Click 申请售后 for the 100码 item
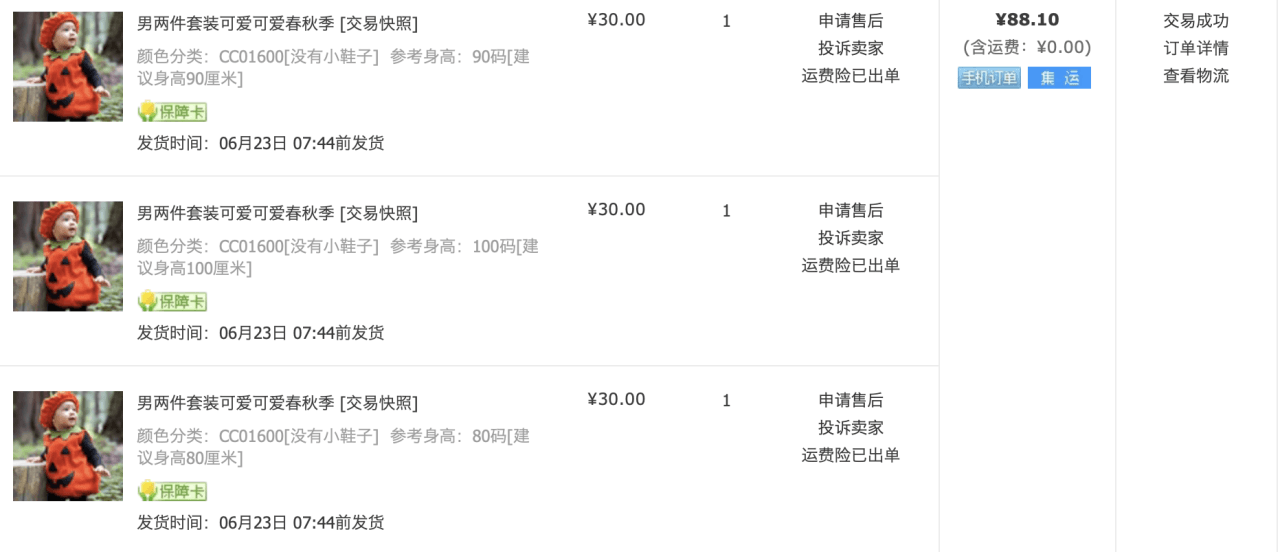 tap(851, 210)
